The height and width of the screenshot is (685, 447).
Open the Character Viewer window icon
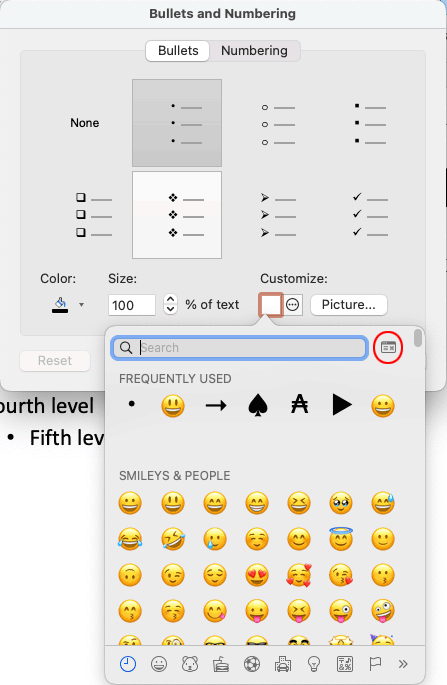click(388, 347)
